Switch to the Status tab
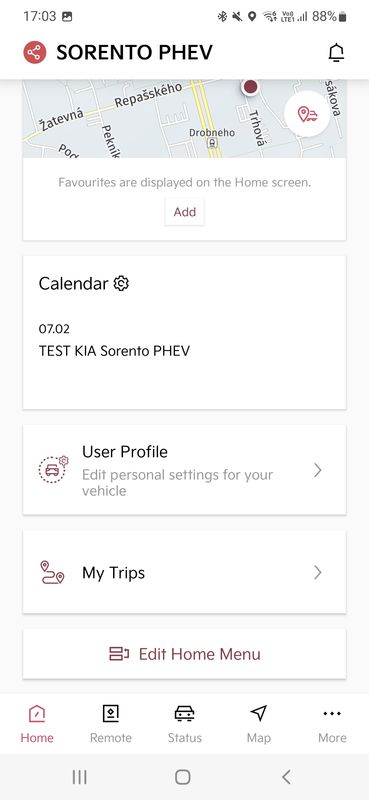 click(185, 724)
